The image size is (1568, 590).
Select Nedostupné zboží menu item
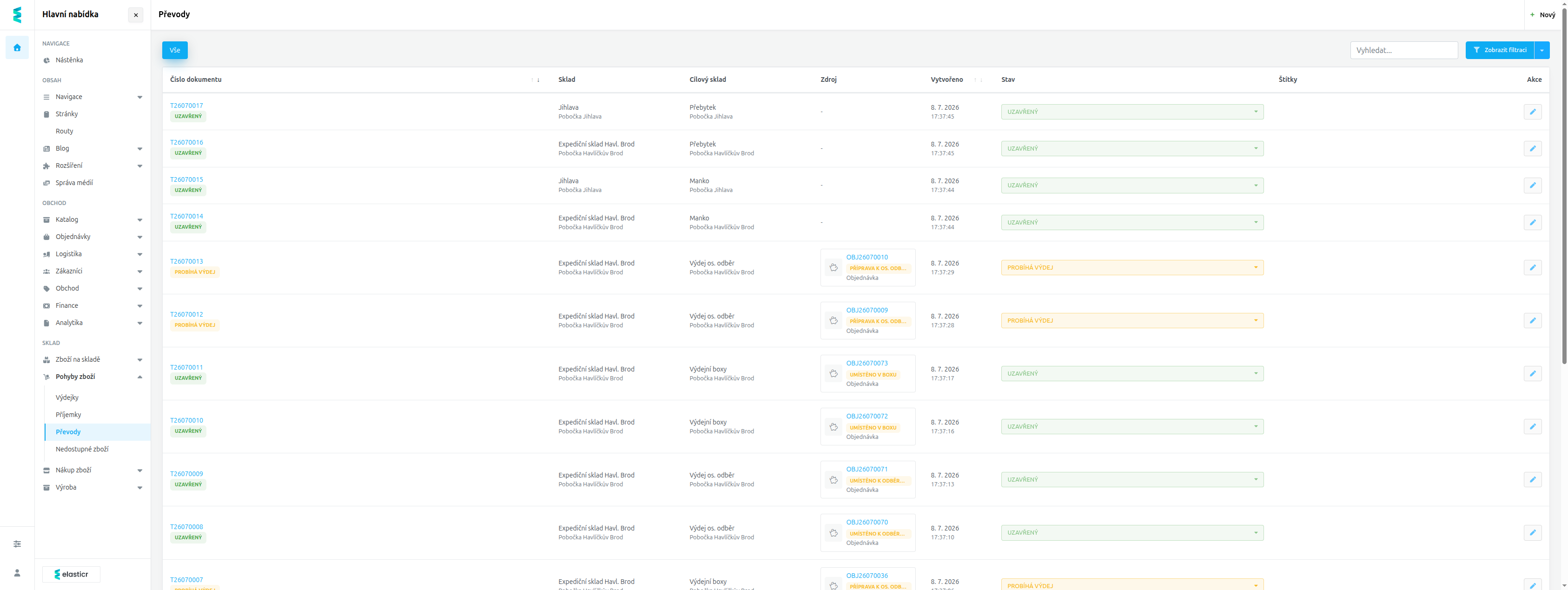82,449
